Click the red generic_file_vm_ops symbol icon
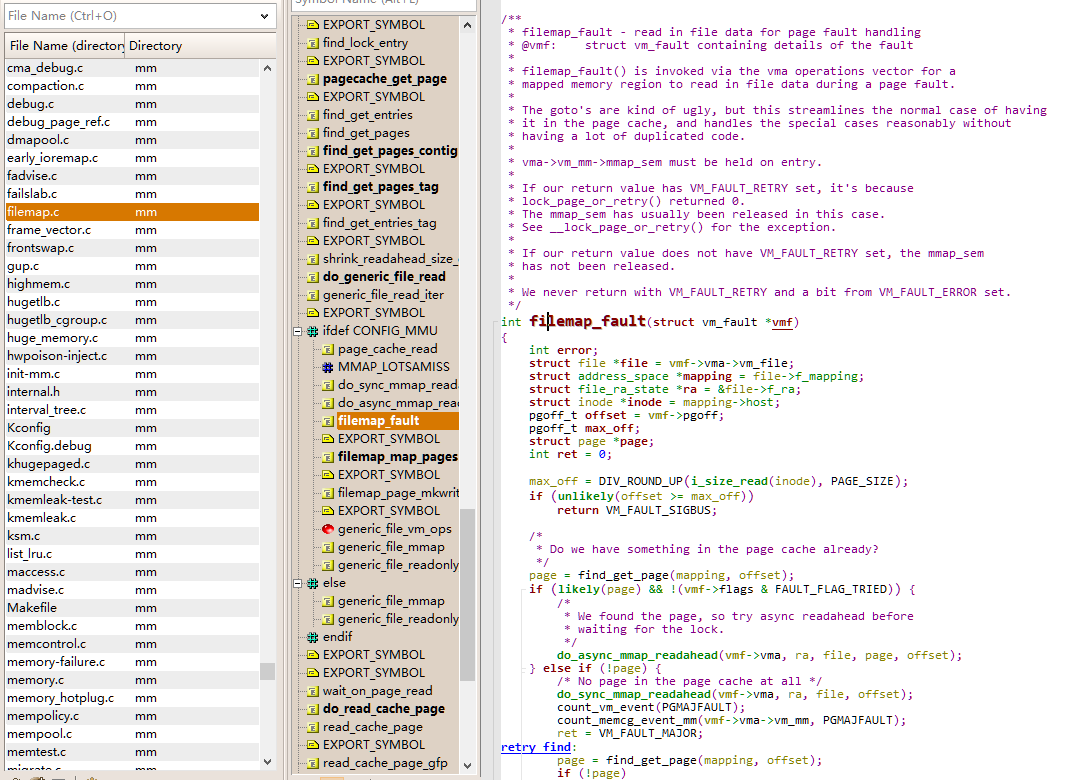The width and height of the screenshot is (1073, 780). 328,529
